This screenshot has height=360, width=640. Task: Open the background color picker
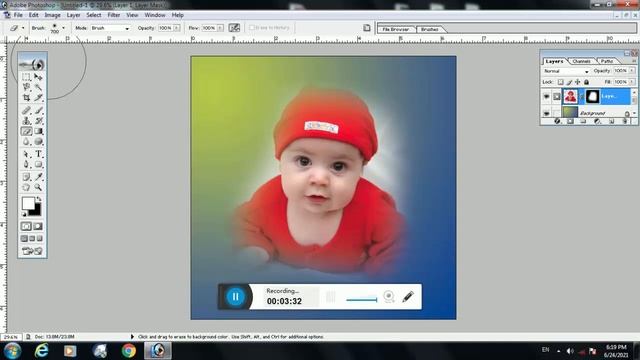tap(37, 211)
